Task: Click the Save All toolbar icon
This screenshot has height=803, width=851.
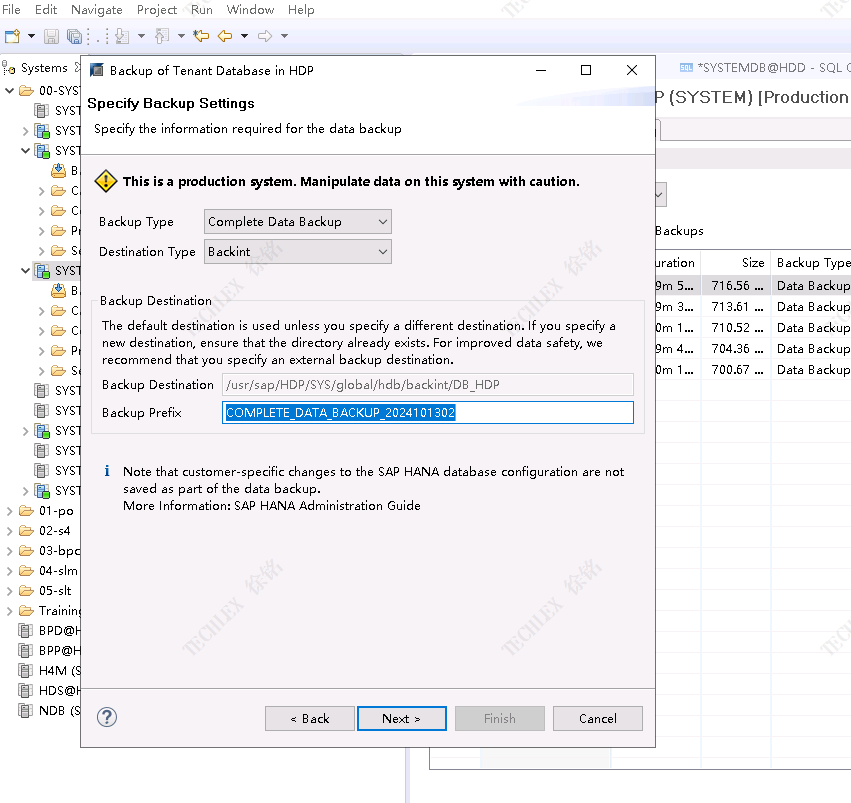Action: pyautogui.click(x=74, y=36)
